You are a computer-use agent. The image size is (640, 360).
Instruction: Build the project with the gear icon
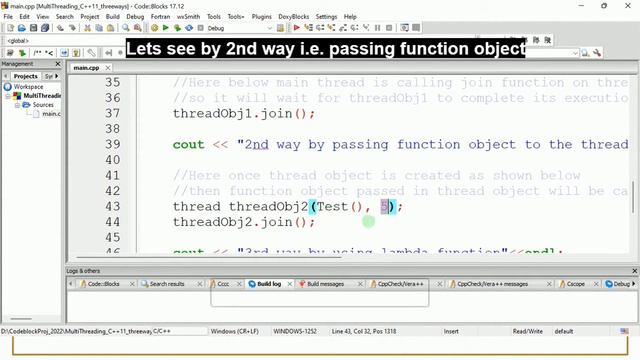coord(154,28)
